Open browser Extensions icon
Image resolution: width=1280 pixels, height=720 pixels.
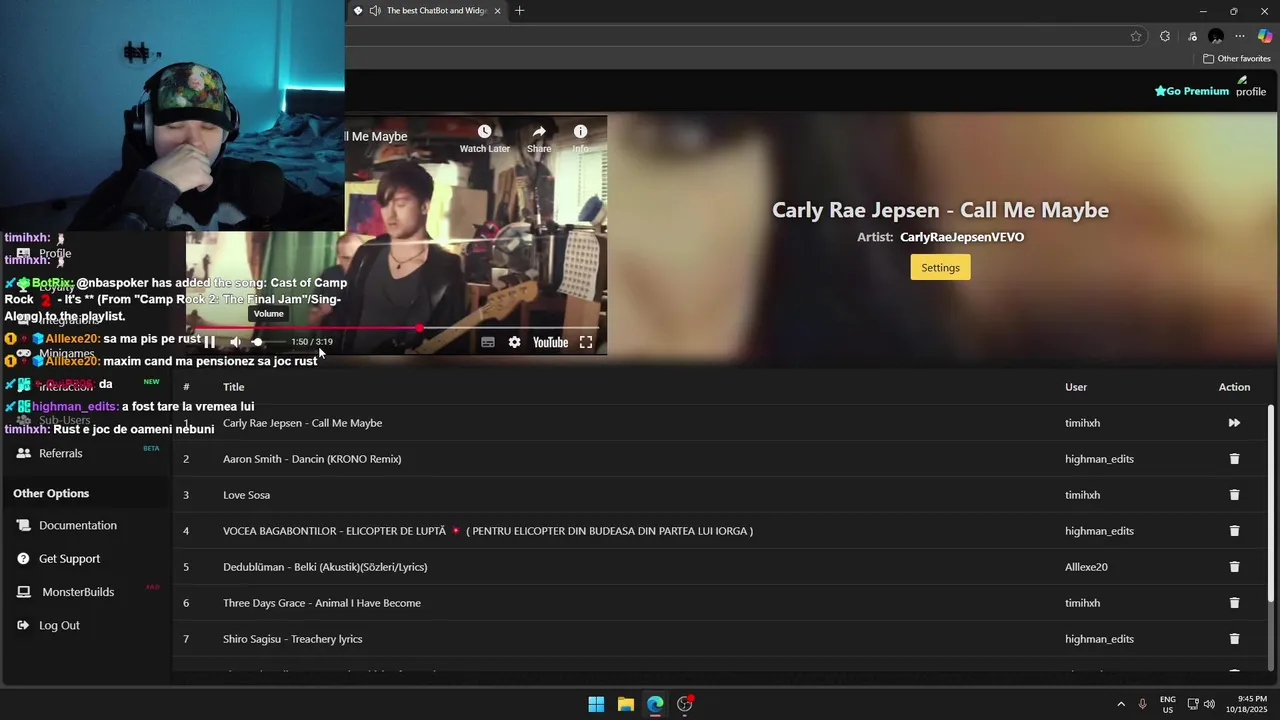[1165, 36]
